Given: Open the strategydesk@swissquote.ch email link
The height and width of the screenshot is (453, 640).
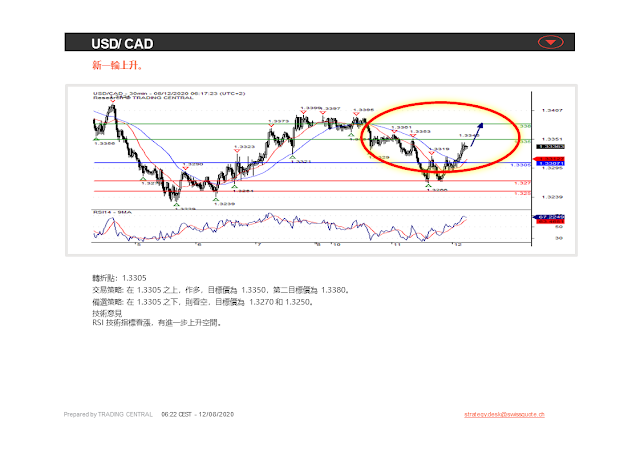Looking at the screenshot, I should pyautogui.click(x=504, y=414).
